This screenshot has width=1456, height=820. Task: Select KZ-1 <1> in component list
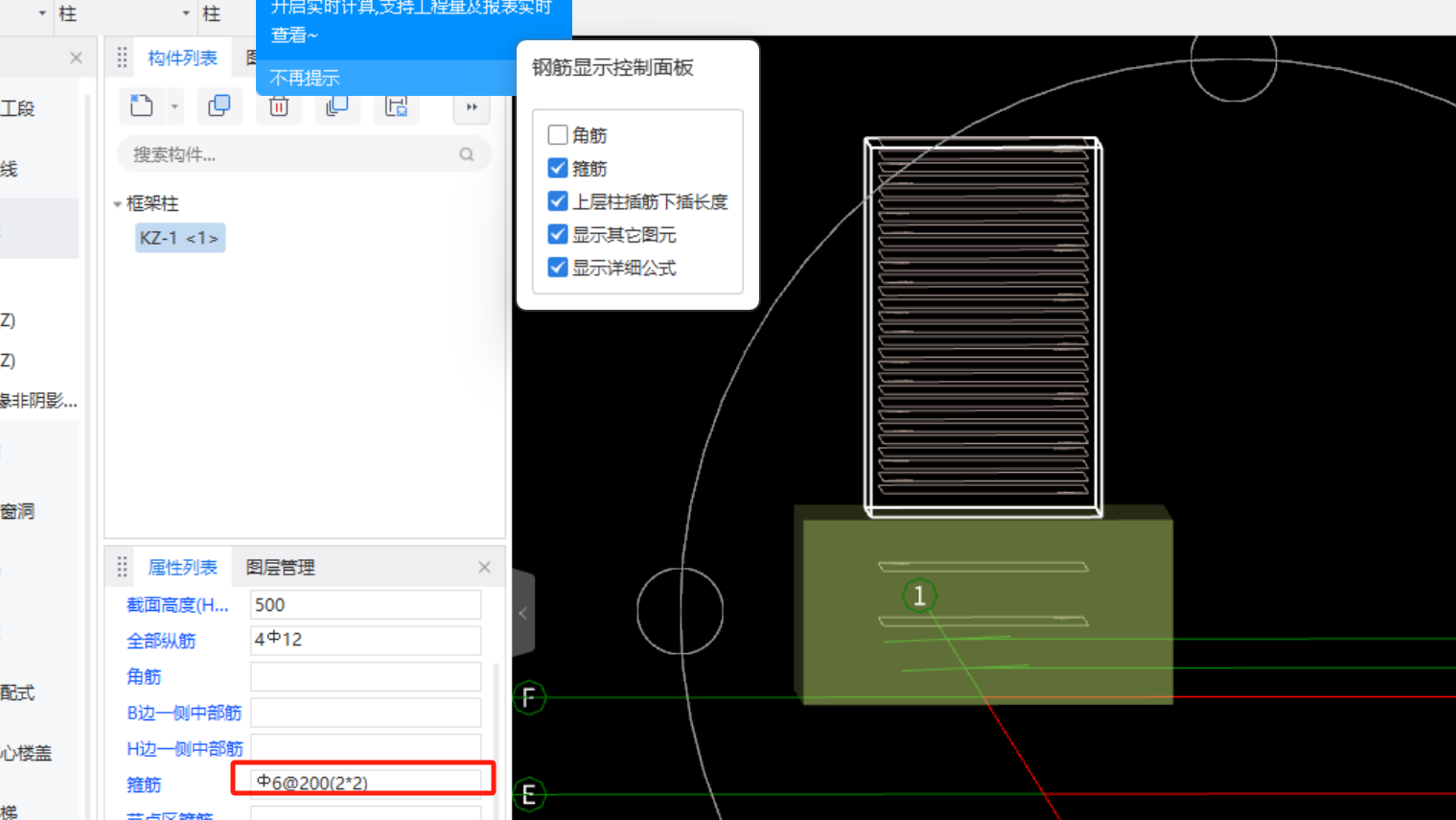179,238
